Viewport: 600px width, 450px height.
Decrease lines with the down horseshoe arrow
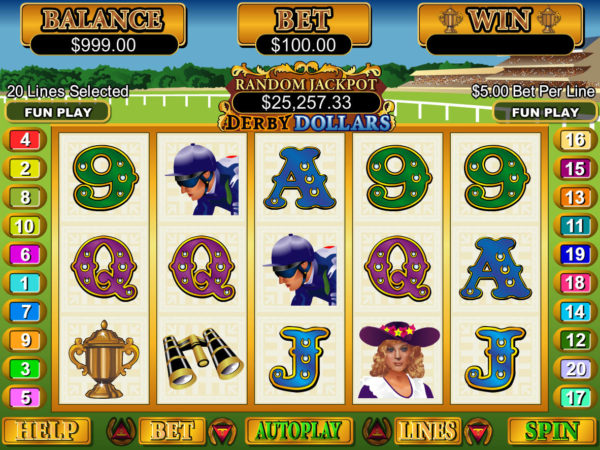click(478, 431)
